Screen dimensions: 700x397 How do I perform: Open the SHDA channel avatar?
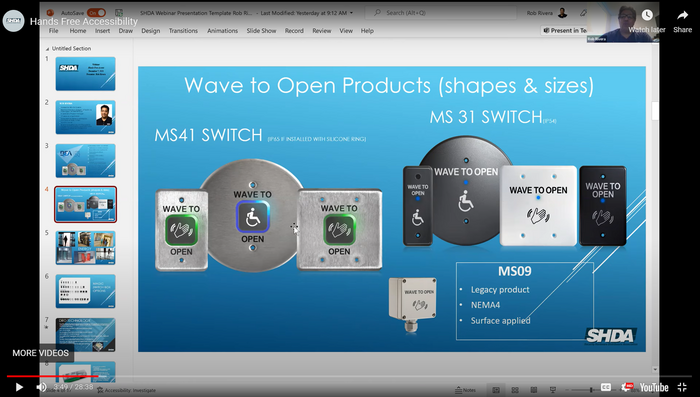point(13,21)
